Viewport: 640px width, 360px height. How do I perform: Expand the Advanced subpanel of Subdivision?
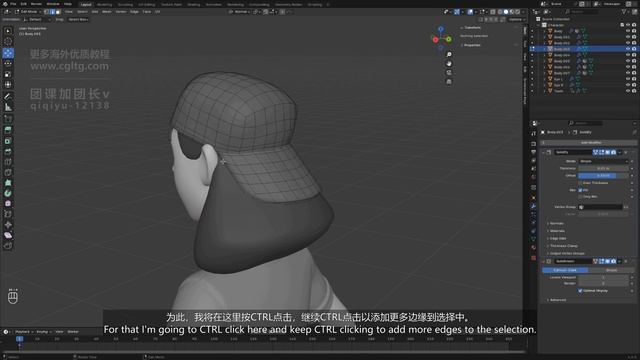(x=557, y=300)
